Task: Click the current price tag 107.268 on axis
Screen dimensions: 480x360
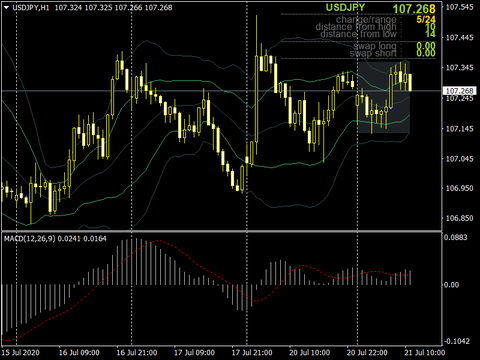Action: (460, 91)
